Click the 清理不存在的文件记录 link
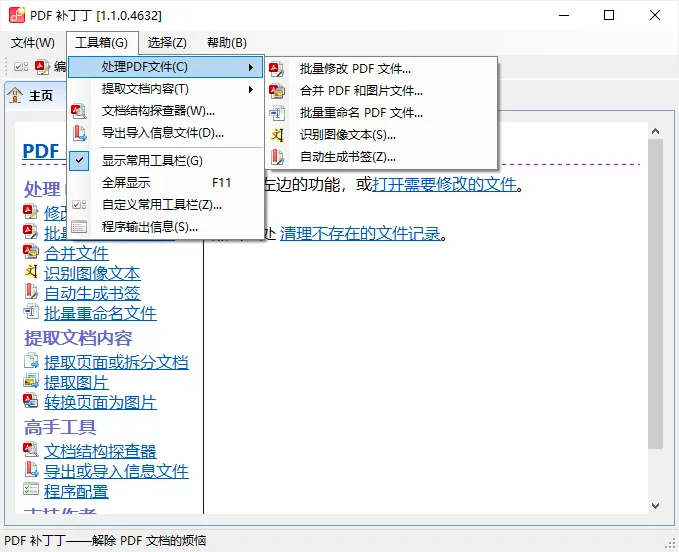679x552 pixels. [360, 234]
